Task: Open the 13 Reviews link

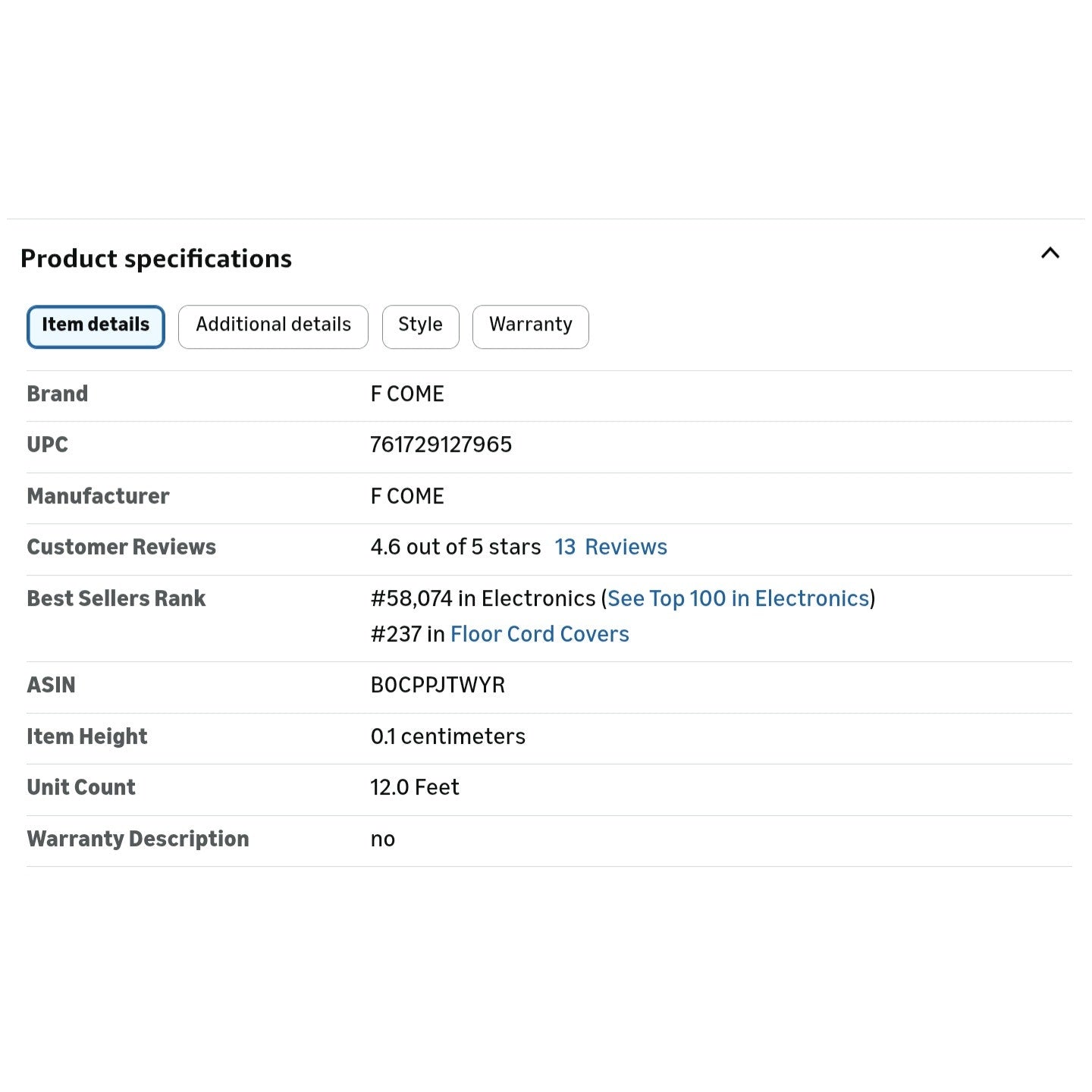Action: click(x=610, y=547)
